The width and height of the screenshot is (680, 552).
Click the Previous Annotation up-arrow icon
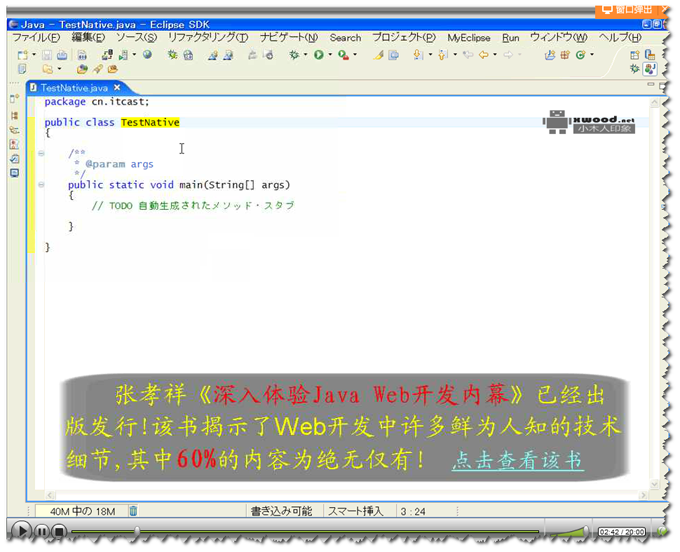click(x=443, y=55)
